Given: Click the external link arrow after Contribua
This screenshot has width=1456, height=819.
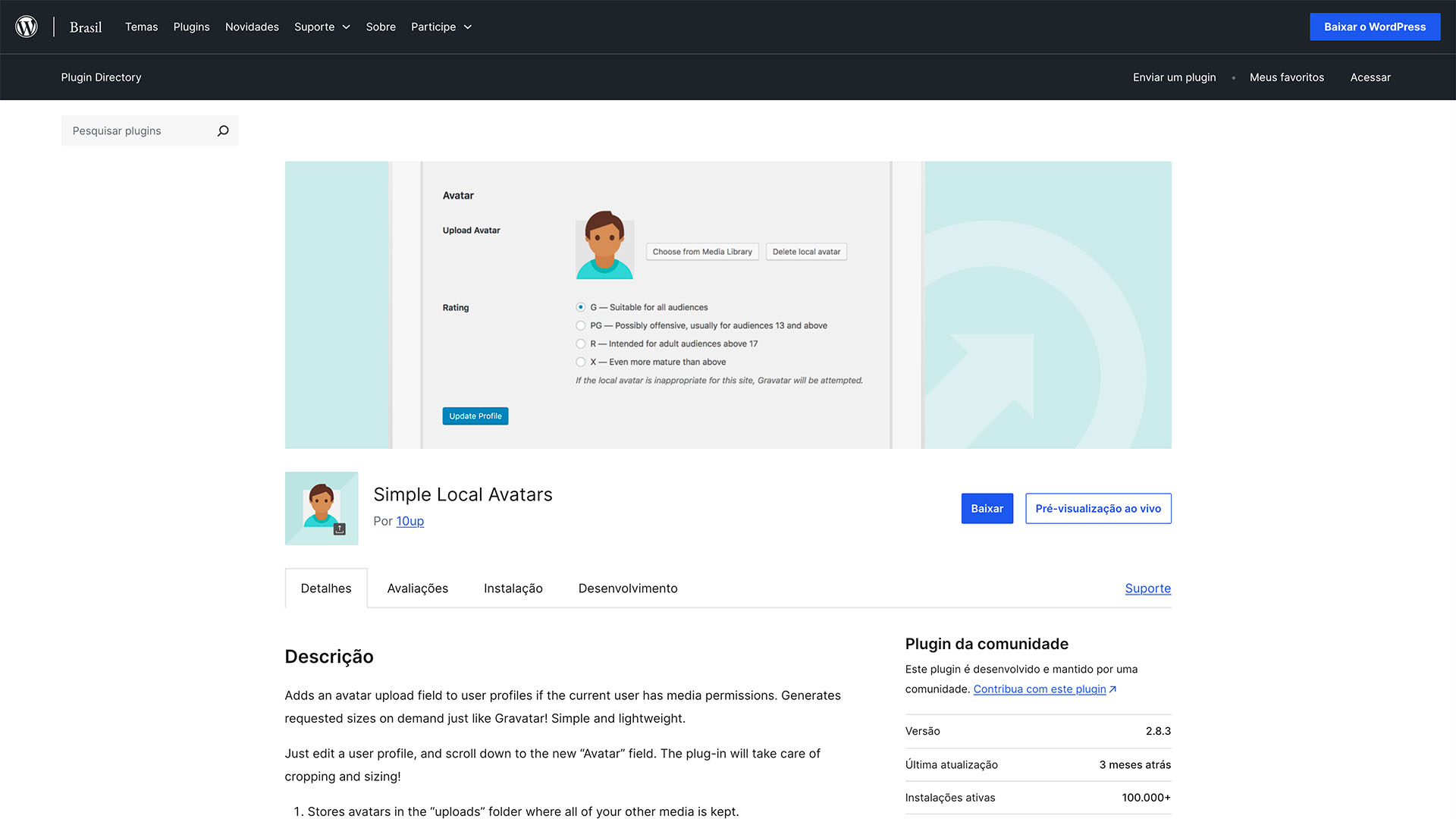Looking at the screenshot, I should (1112, 689).
